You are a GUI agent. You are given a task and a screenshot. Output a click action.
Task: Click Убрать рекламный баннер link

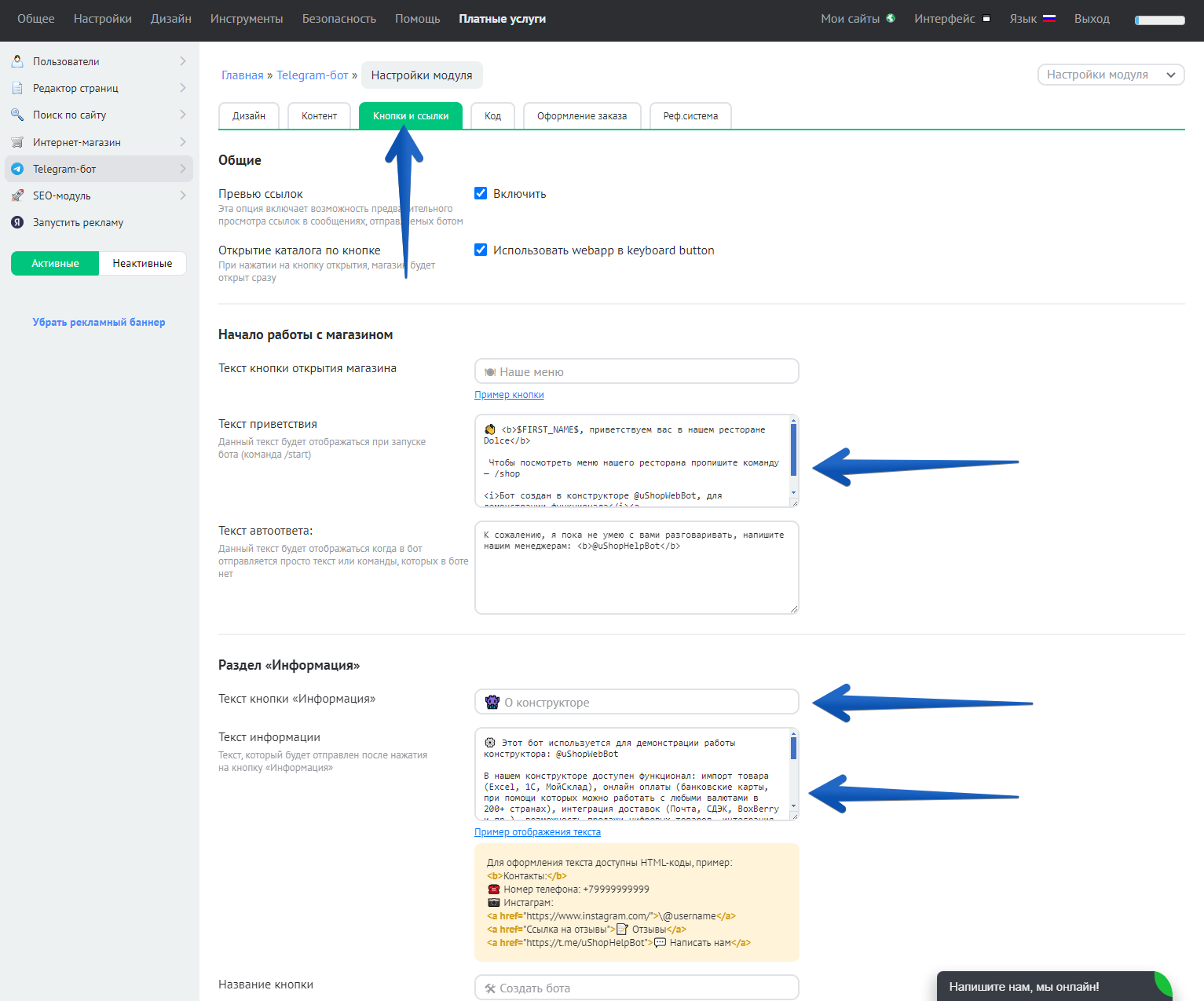[99, 322]
